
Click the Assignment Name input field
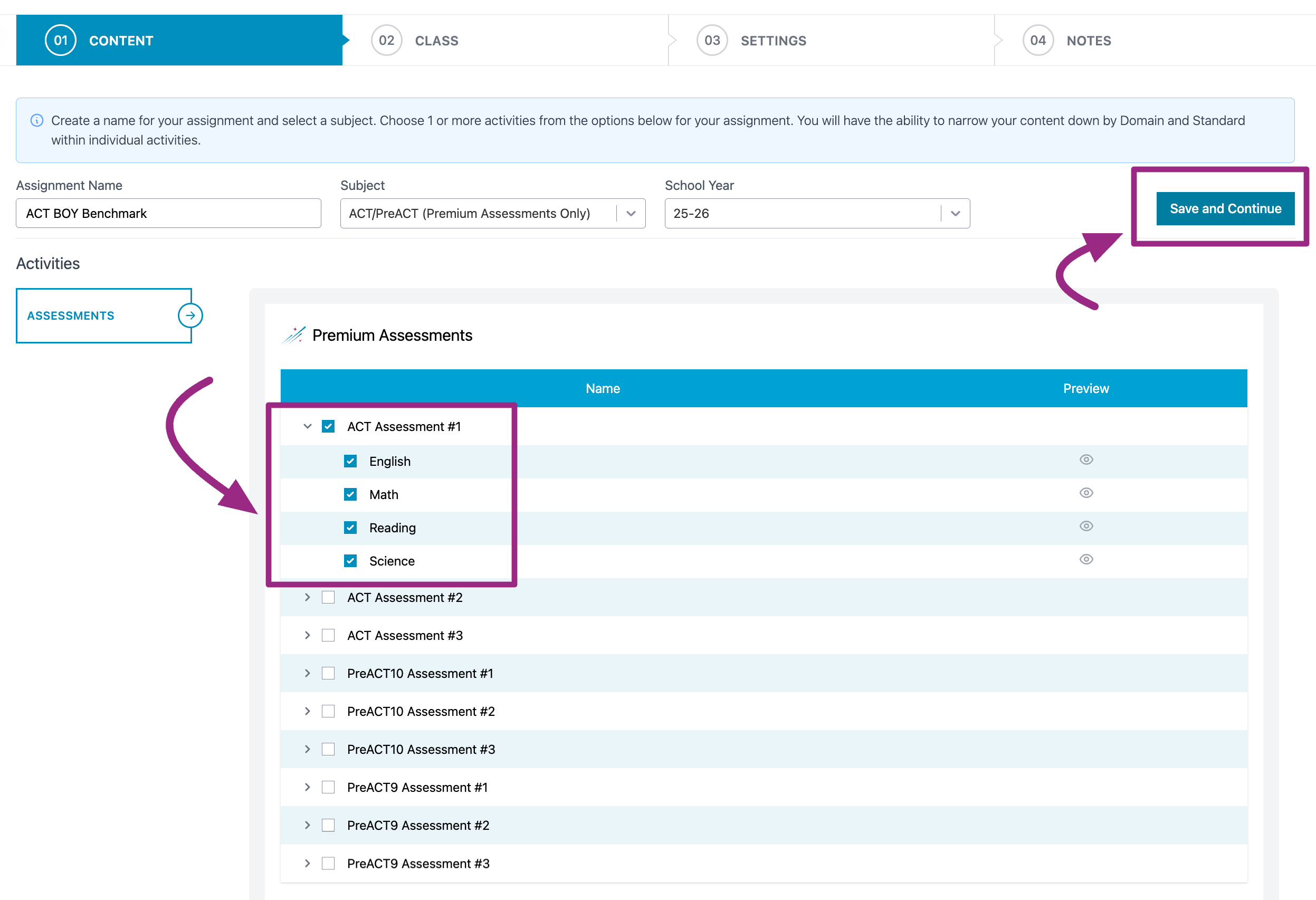click(x=168, y=214)
